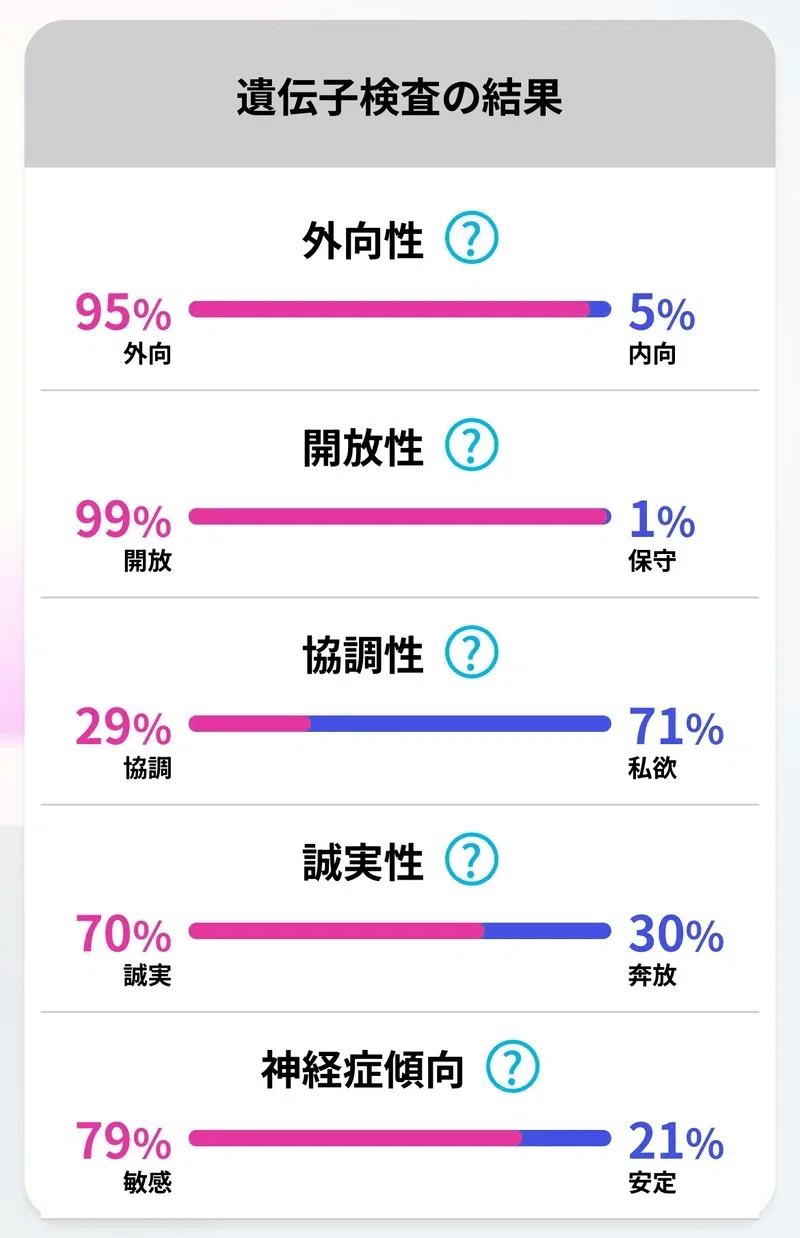Open the help icon beside 協調性

tap(471, 653)
